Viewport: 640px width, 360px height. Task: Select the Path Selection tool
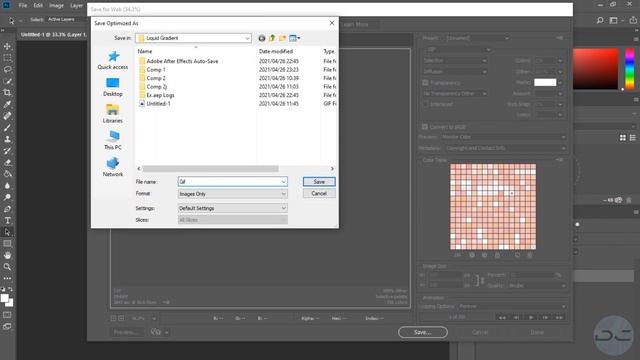7,232
